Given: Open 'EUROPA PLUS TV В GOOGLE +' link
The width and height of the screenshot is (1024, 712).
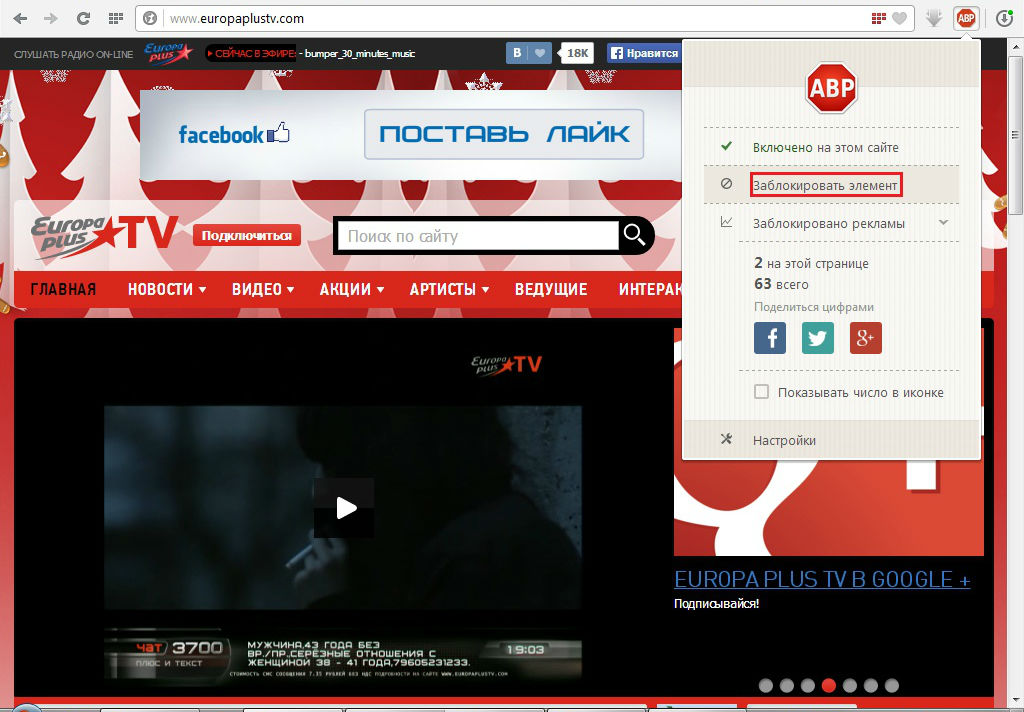Looking at the screenshot, I should coord(822,580).
